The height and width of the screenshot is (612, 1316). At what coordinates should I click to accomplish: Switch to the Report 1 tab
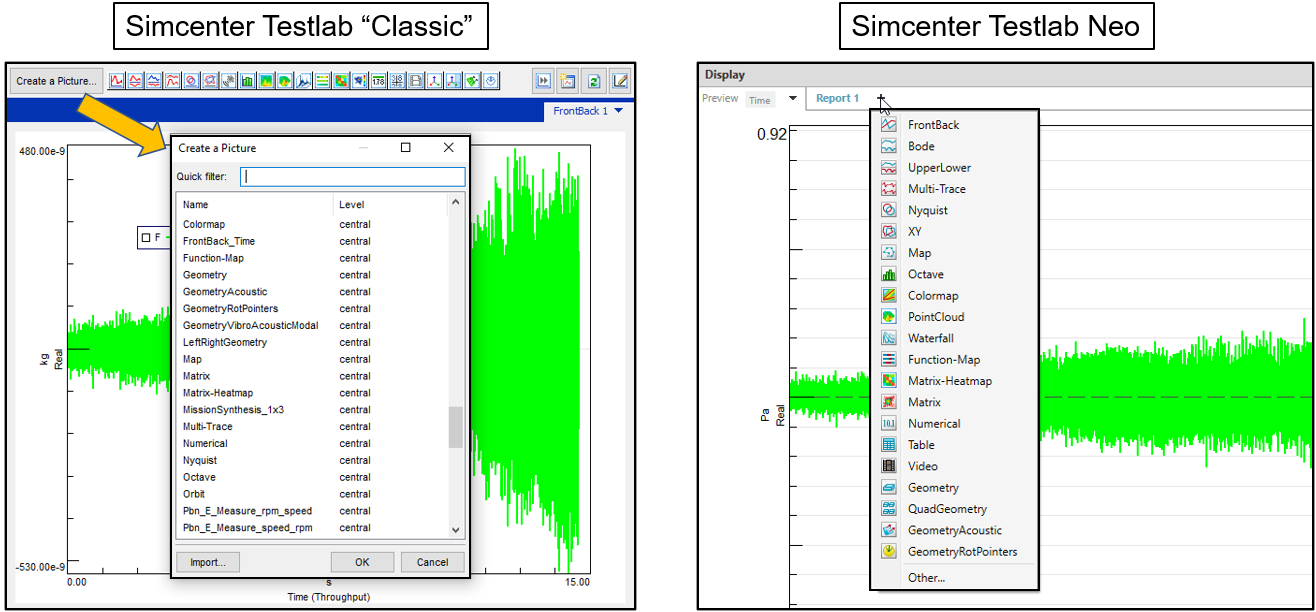point(837,98)
